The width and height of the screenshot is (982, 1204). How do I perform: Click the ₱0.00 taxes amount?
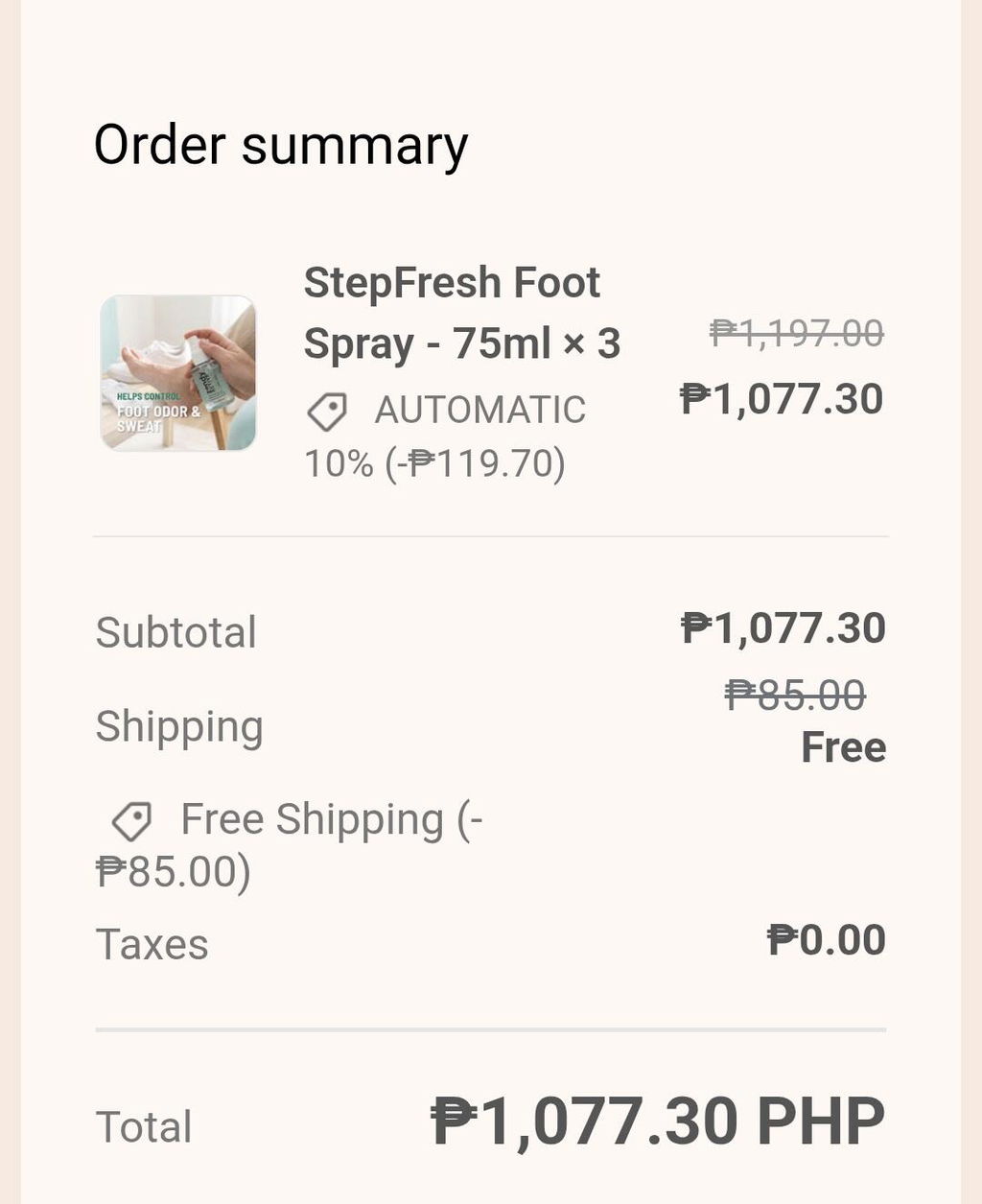point(827,940)
